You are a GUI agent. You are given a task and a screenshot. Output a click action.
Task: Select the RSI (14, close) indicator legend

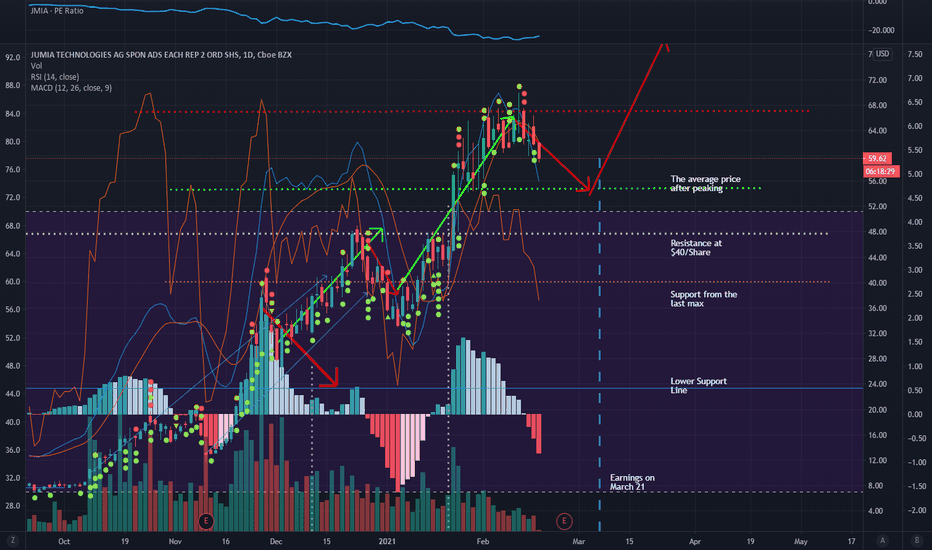point(55,77)
